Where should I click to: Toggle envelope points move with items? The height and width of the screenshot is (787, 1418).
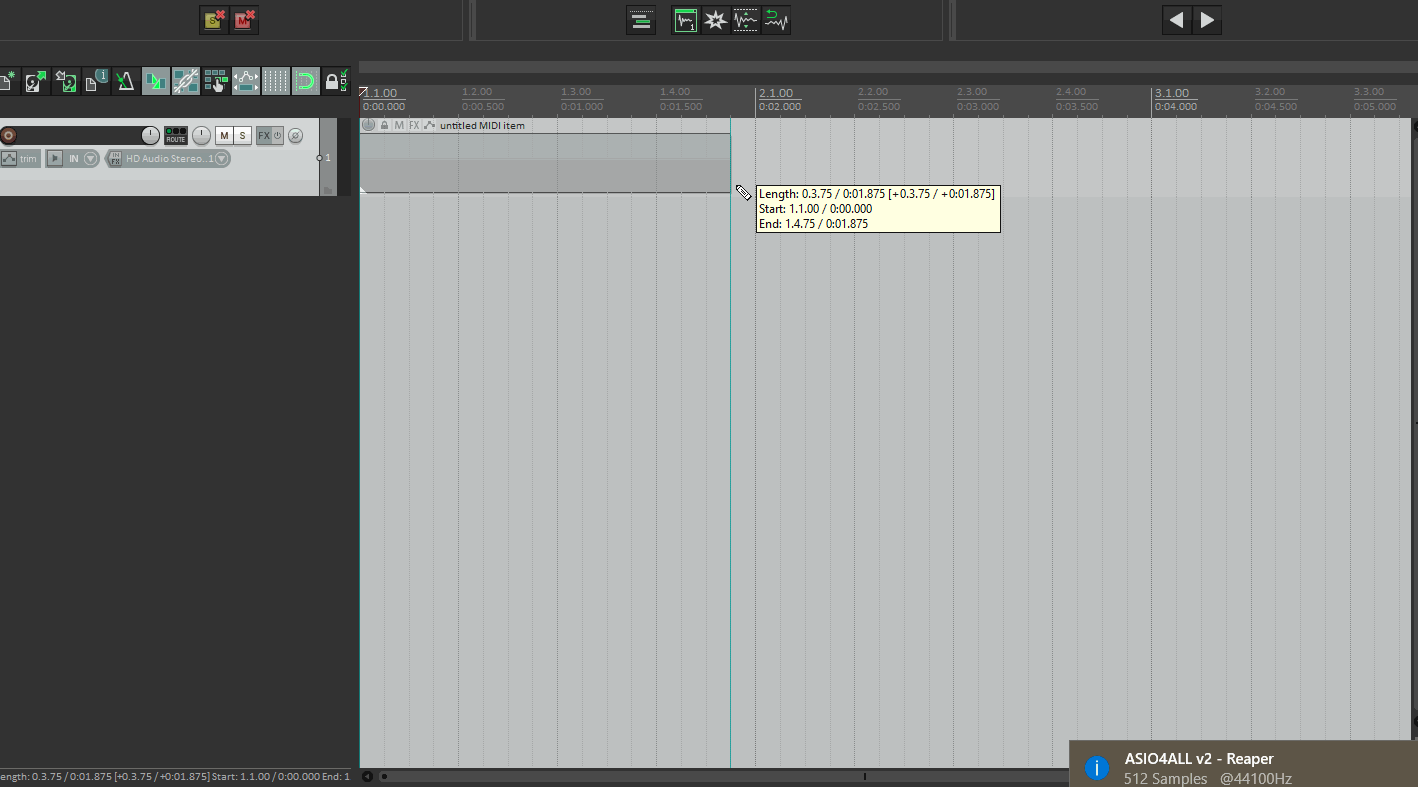246,81
